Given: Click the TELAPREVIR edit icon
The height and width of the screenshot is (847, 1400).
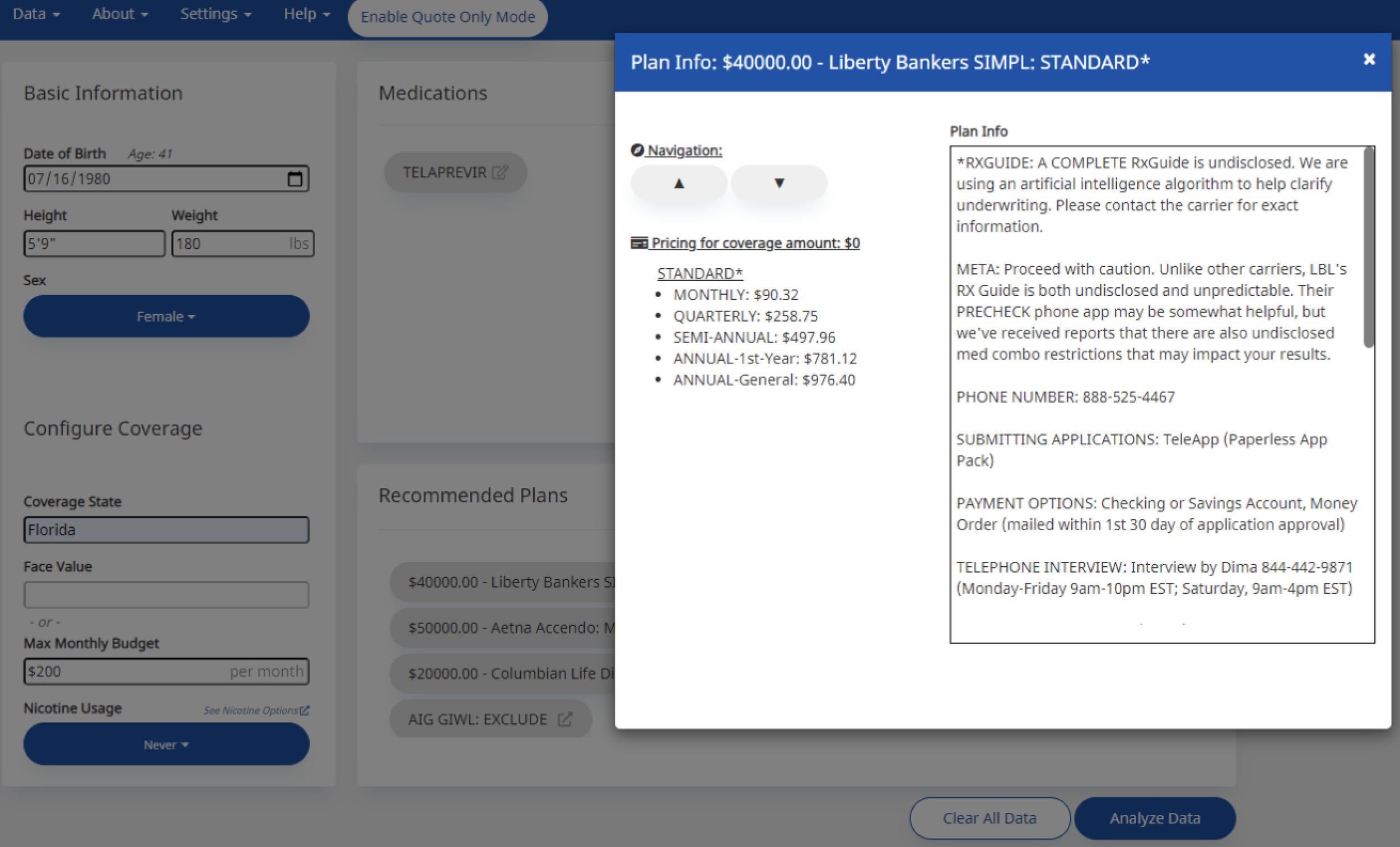Looking at the screenshot, I should pyautogui.click(x=500, y=172).
